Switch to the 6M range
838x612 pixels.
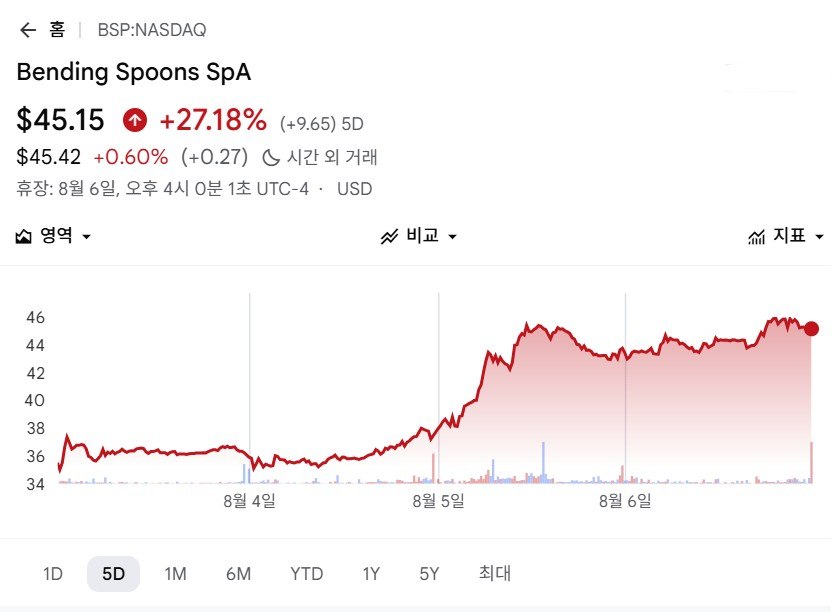238,574
